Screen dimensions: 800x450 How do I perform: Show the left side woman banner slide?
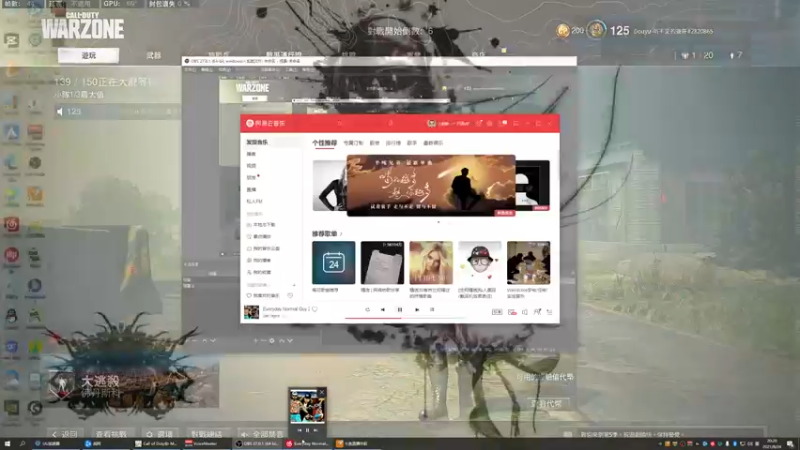click(x=330, y=185)
